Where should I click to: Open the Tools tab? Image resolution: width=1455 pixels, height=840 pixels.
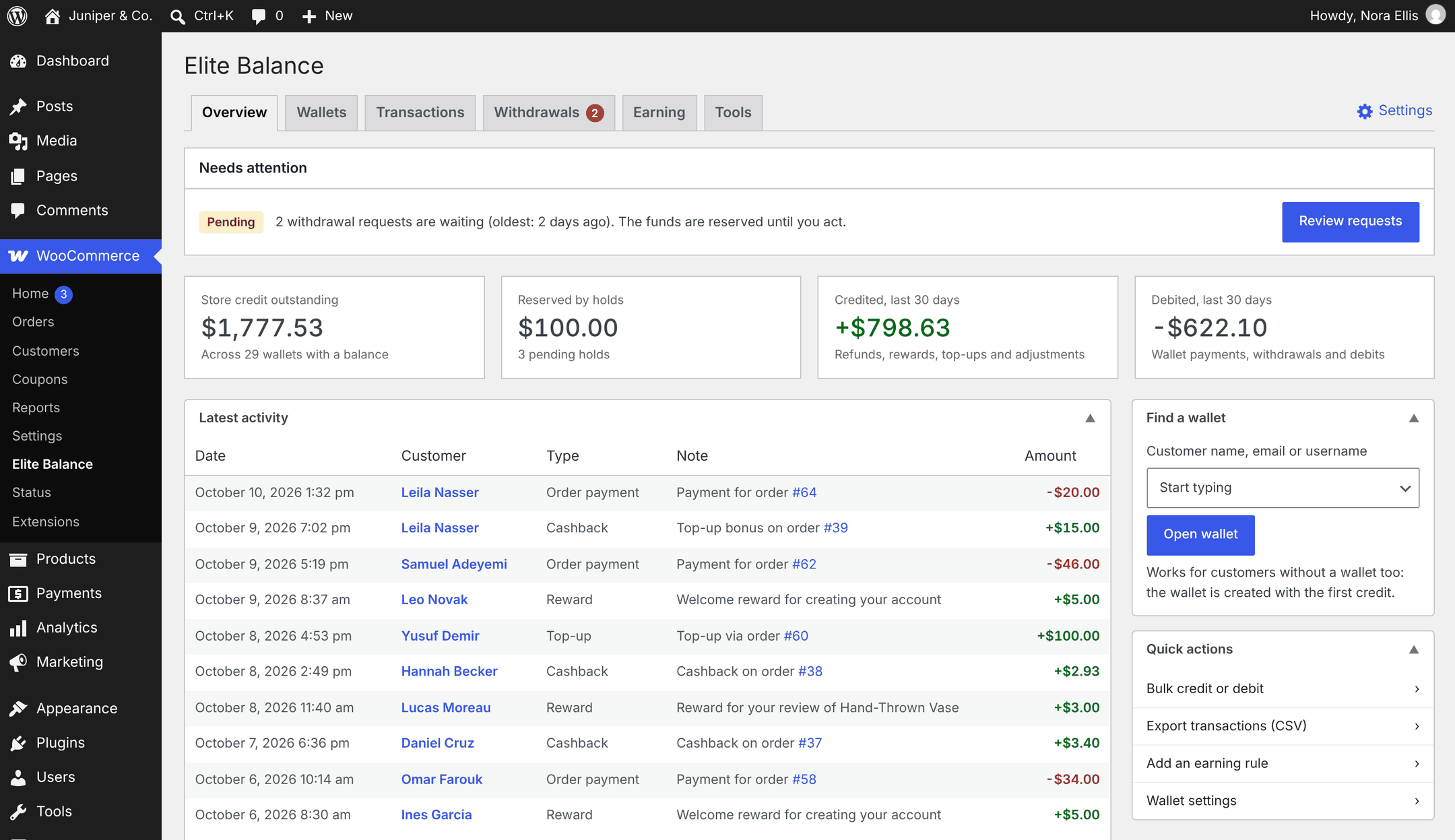tap(733, 112)
